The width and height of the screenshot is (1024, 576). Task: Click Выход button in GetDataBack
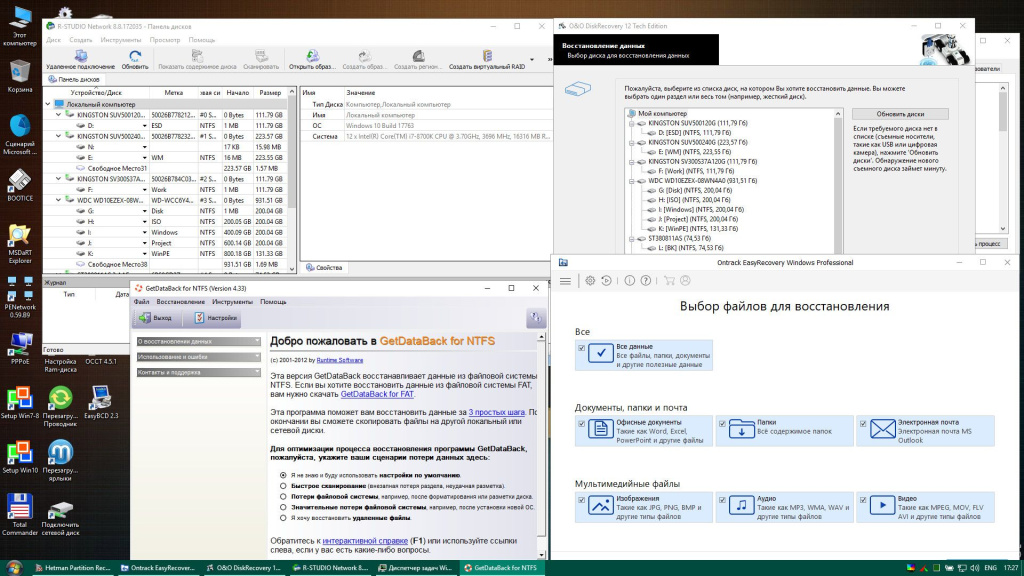155,318
